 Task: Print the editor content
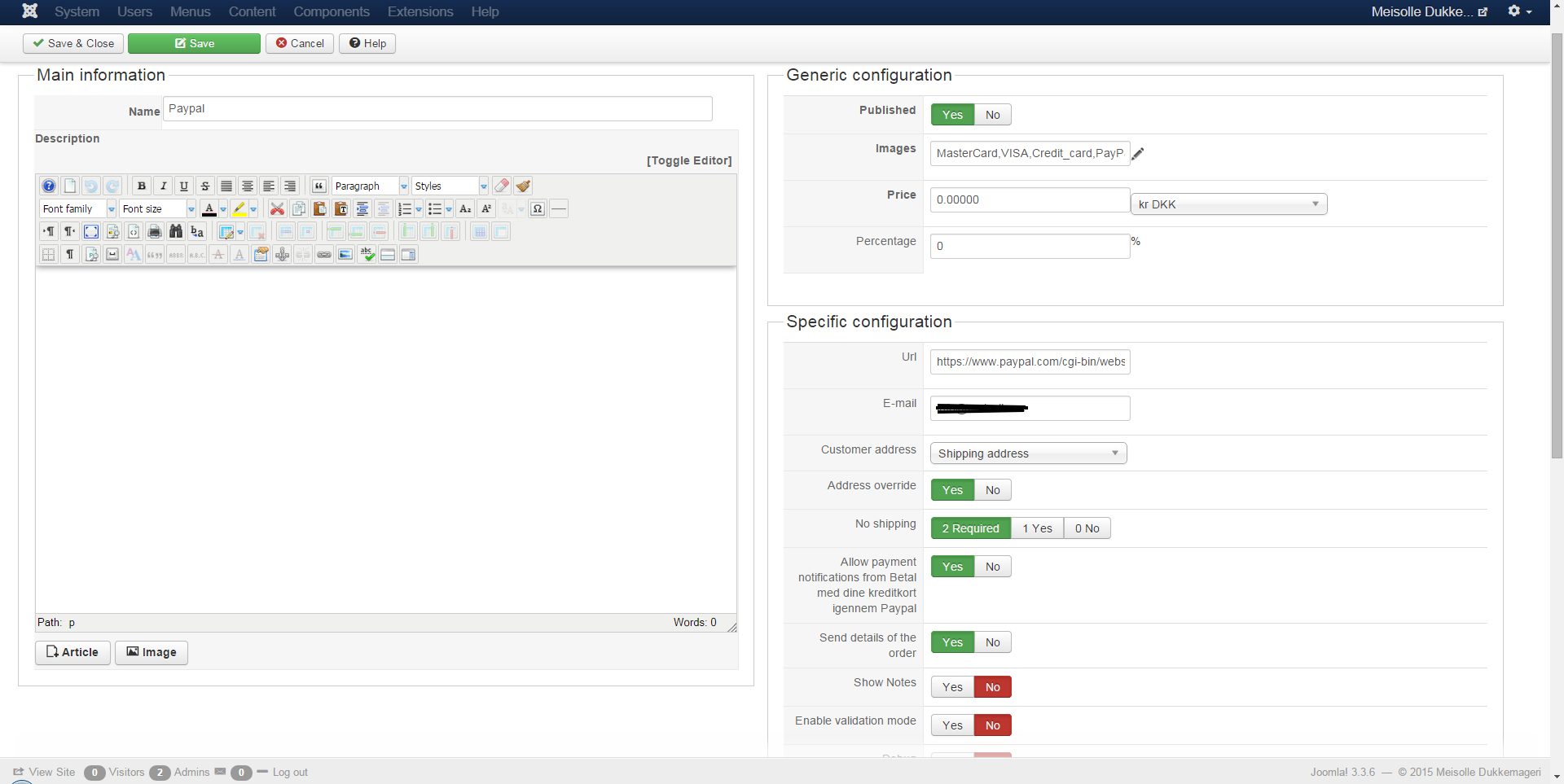[155, 231]
